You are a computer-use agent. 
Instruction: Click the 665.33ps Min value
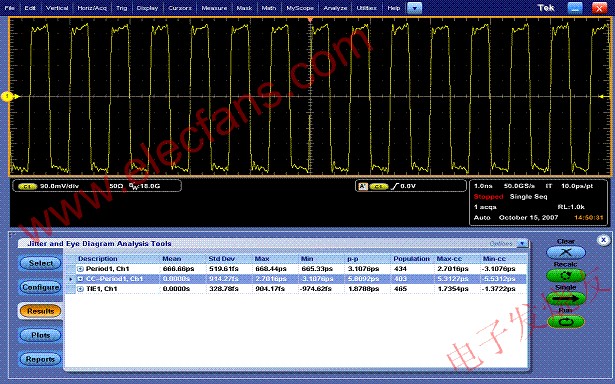(317, 269)
